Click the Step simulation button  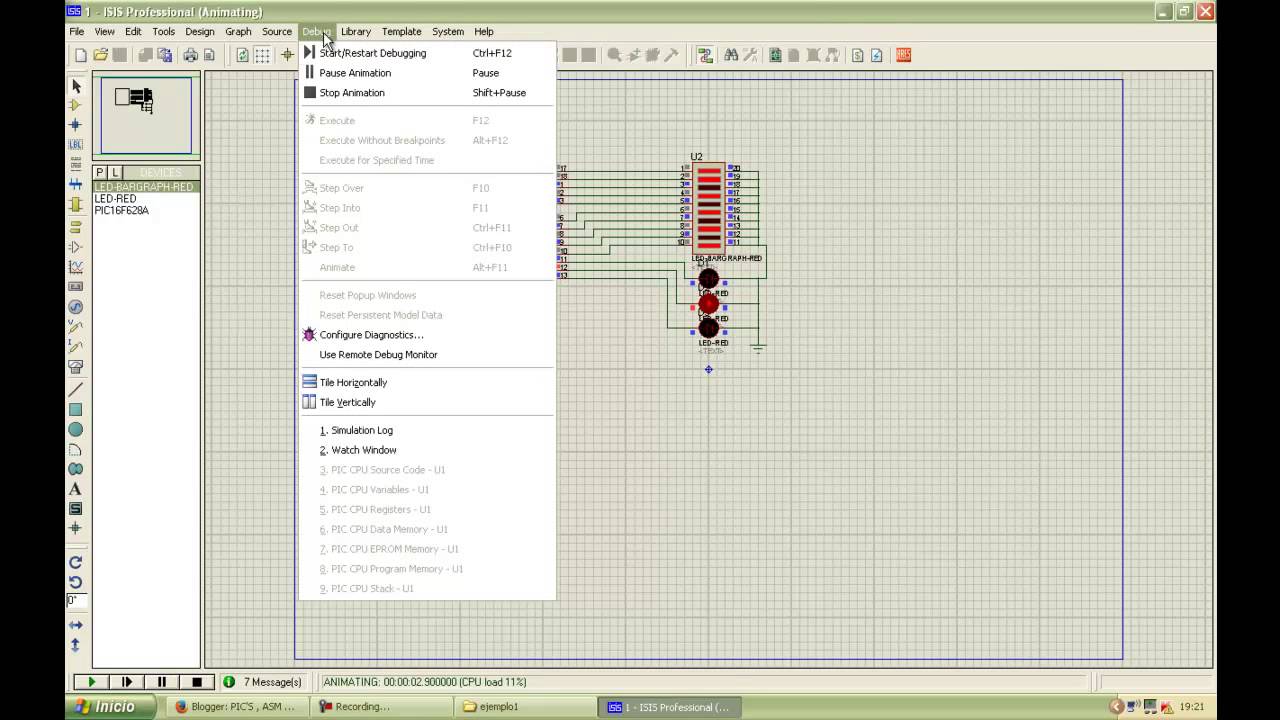coord(126,682)
